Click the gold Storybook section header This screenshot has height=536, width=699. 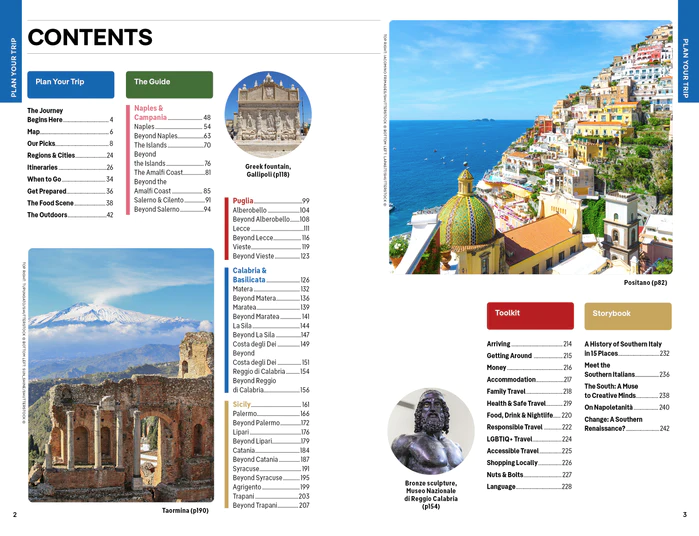tap(627, 314)
